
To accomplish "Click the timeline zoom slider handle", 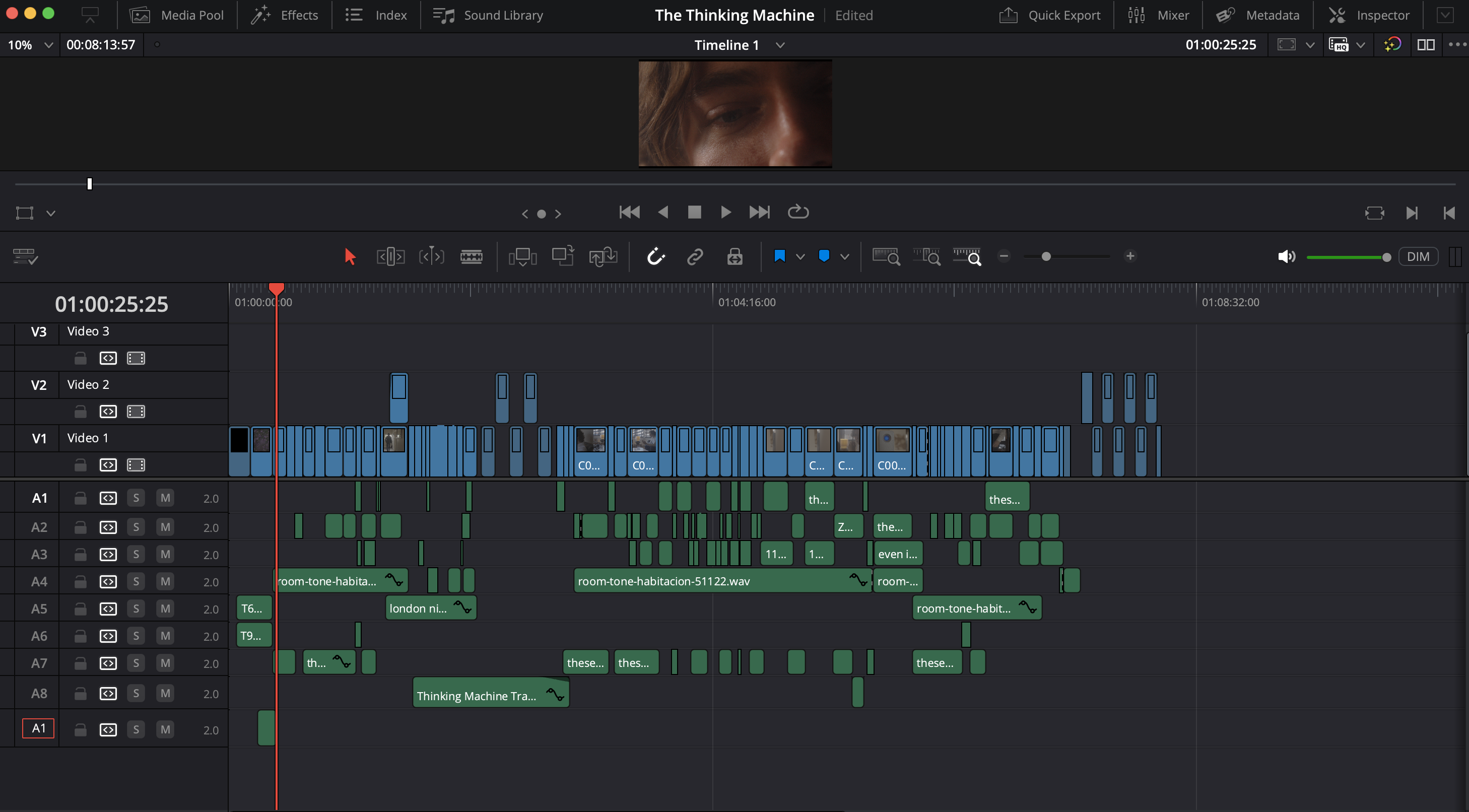I will click(1046, 256).
